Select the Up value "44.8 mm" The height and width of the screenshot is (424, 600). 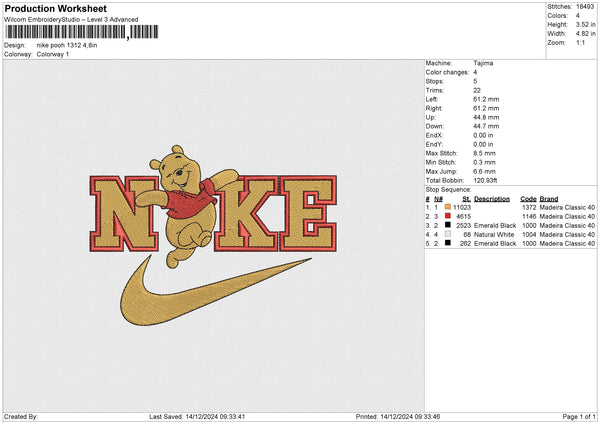point(486,117)
